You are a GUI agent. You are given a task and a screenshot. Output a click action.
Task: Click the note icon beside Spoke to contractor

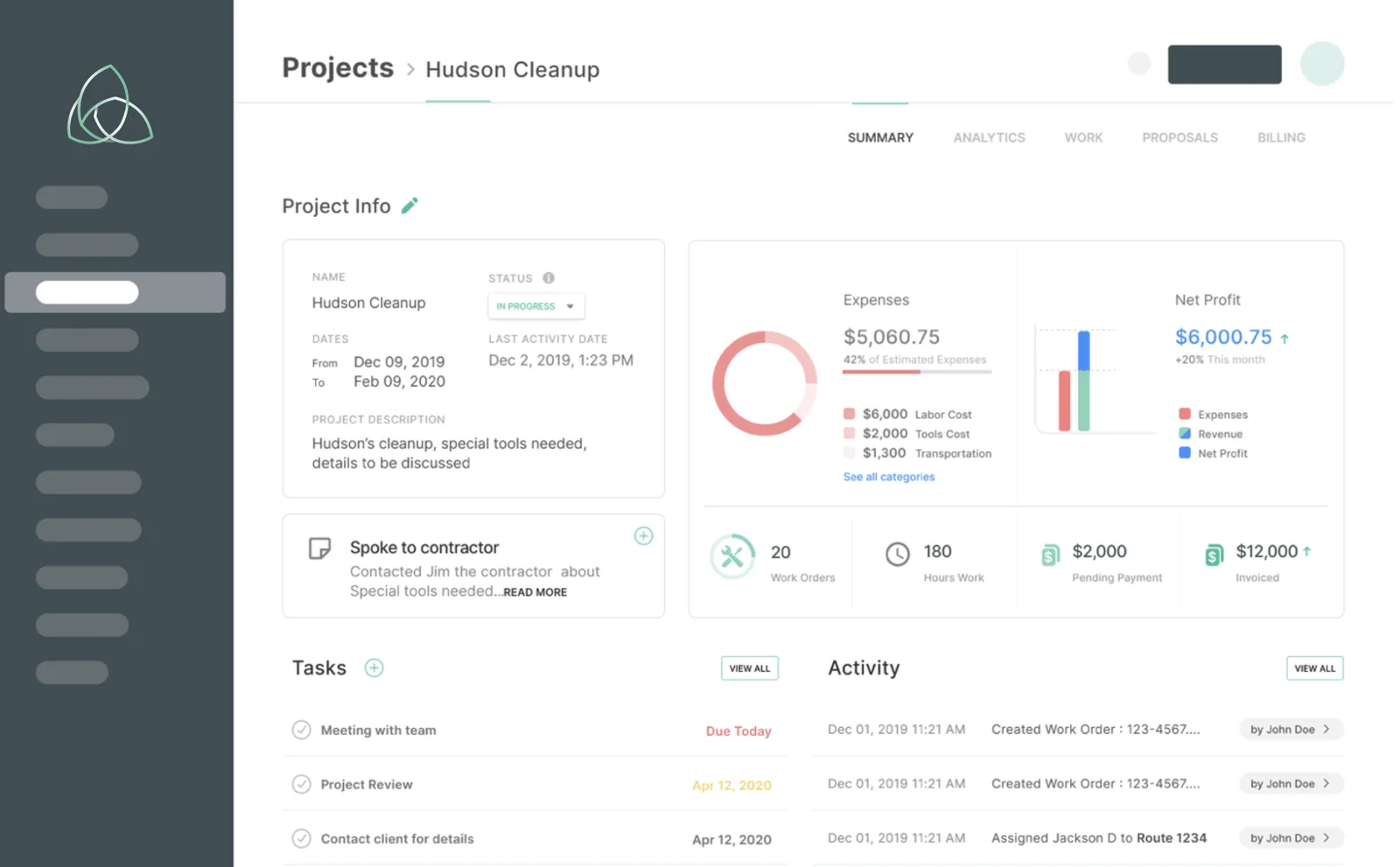(319, 549)
